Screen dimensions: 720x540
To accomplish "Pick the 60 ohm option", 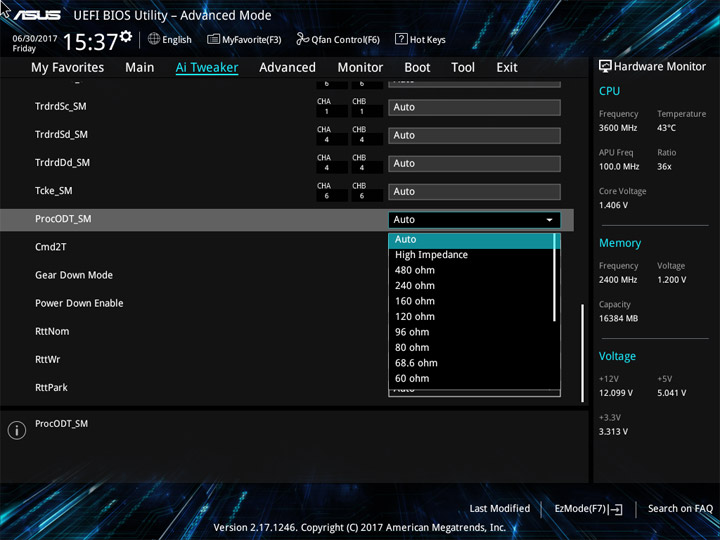I will click(471, 378).
